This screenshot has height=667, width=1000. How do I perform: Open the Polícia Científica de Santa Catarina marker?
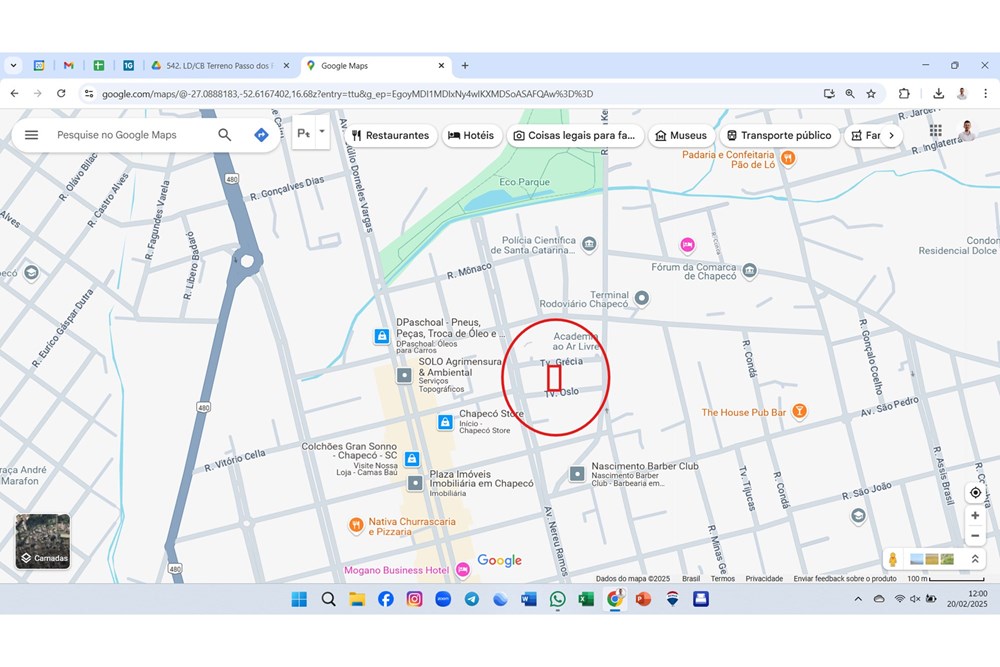point(589,244)
